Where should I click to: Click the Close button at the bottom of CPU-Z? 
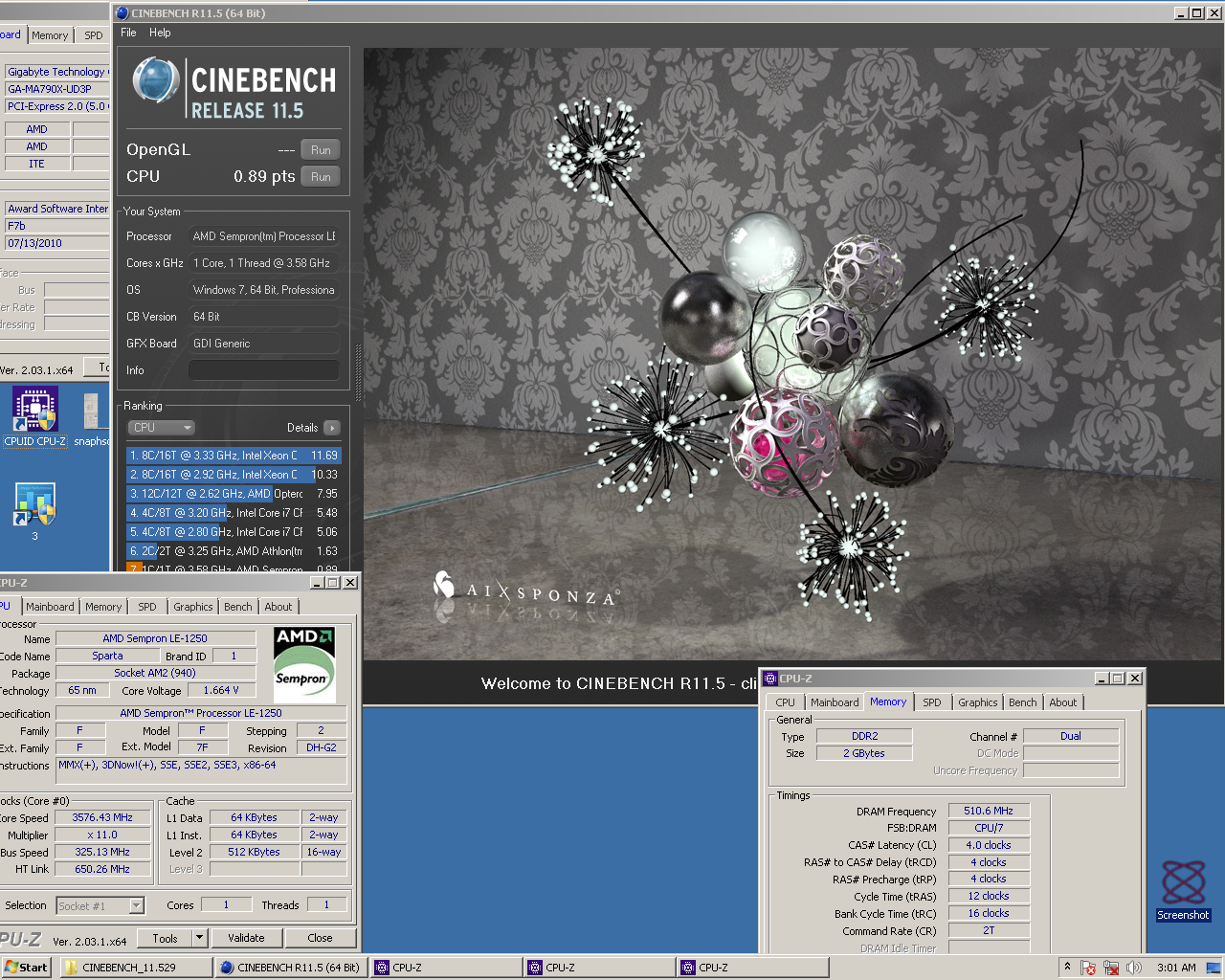tap(321, 938)
